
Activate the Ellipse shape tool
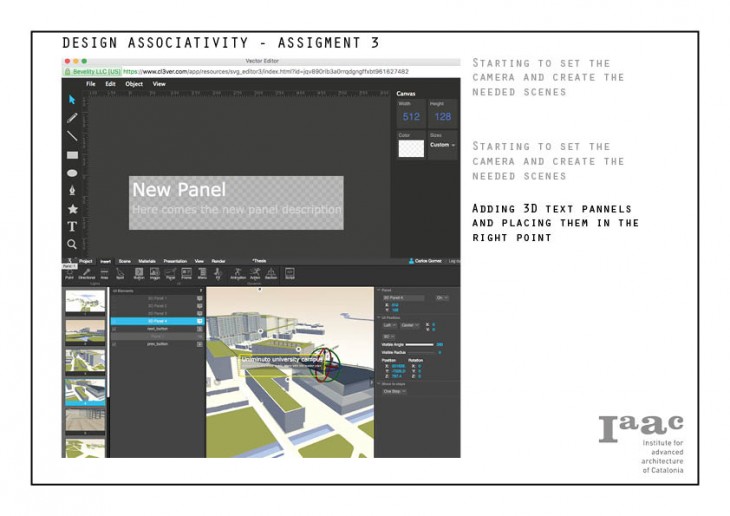point(72,173)
